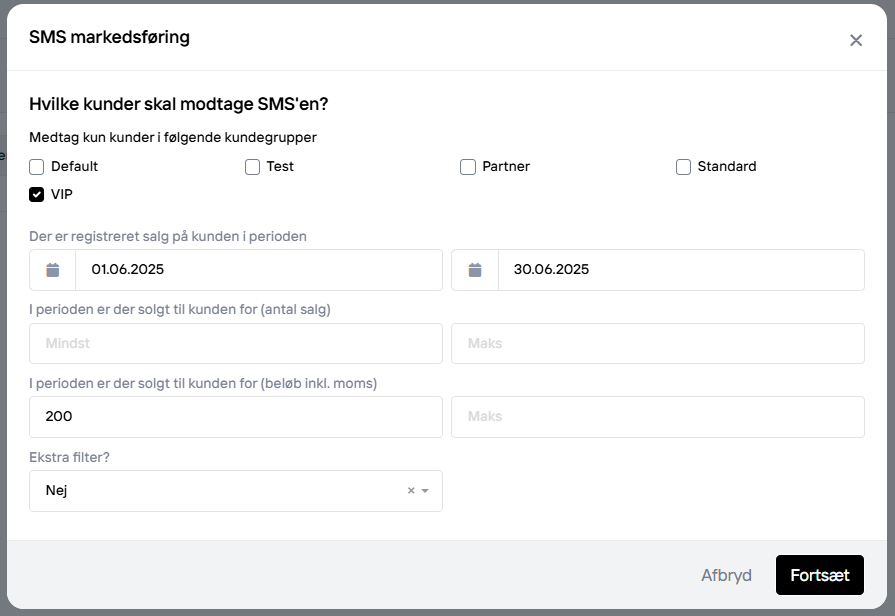
Task: Uncheck the VIP customer group
Action: tap(37, 195)
